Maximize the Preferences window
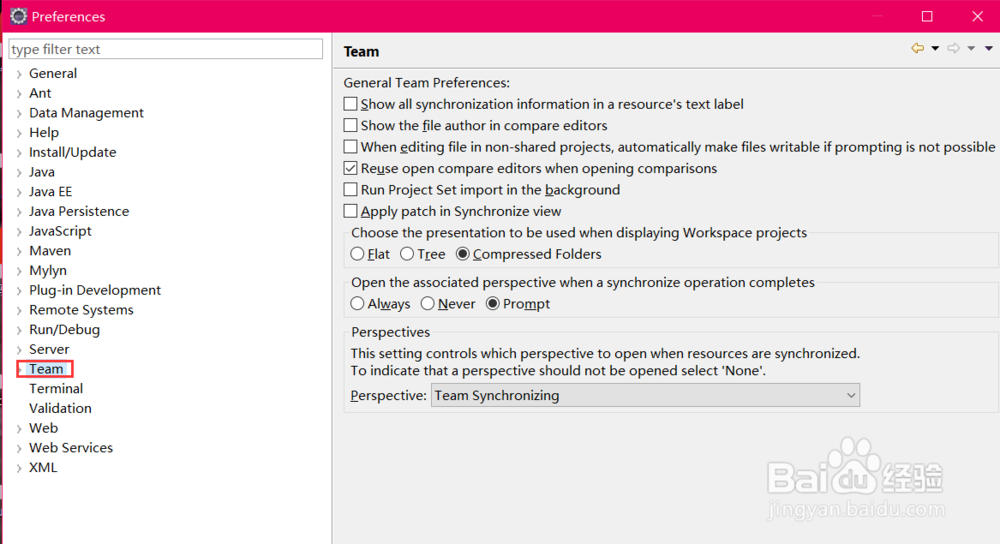The width and height of the screenshot is (1000, 544). 927,17
